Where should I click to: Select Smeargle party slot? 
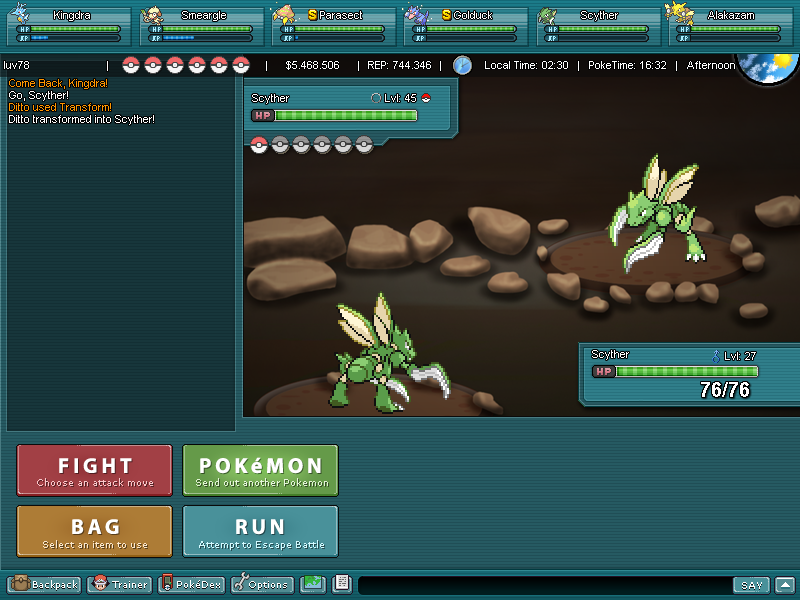[200, 26]
